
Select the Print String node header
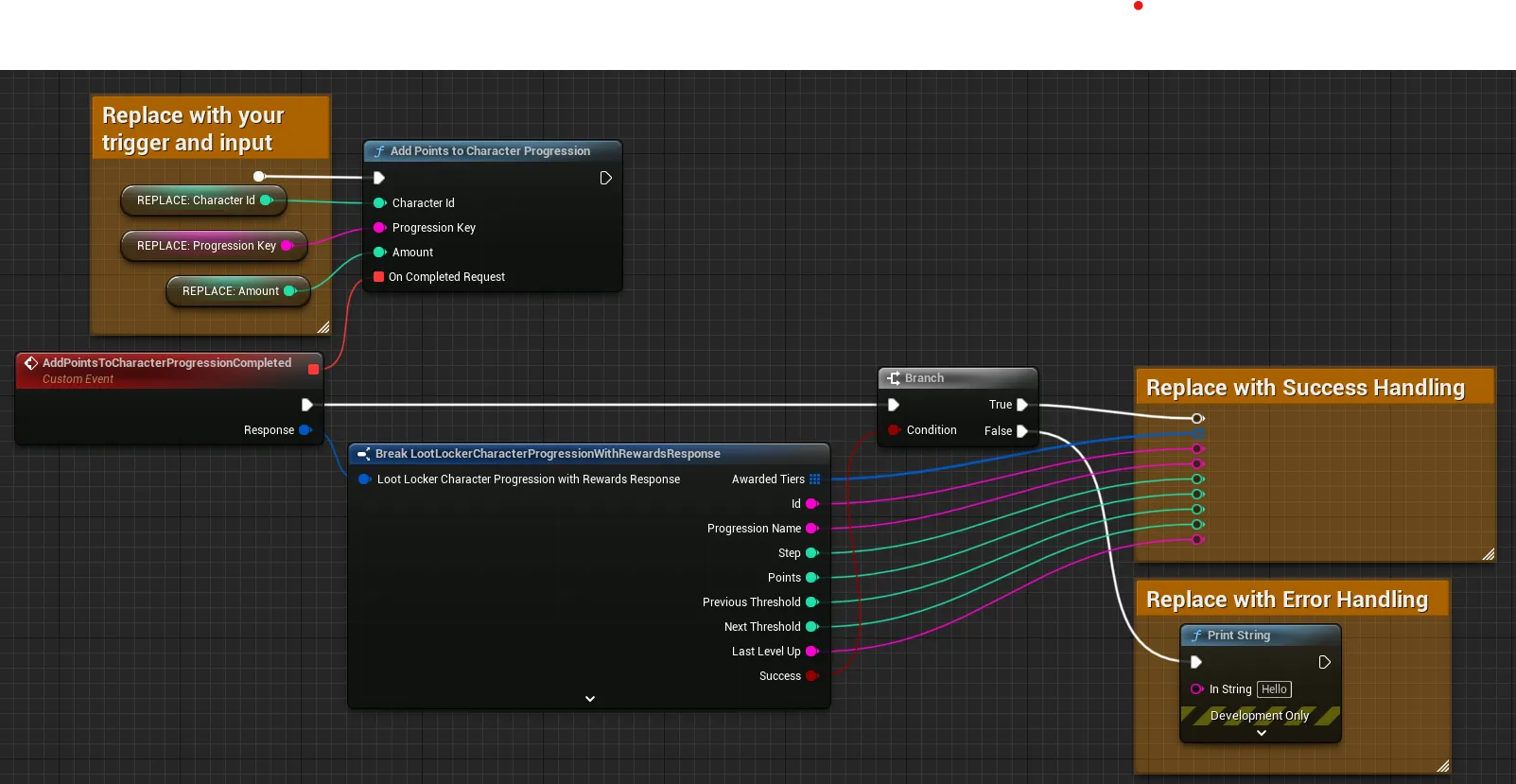(x=1261, y=636)
